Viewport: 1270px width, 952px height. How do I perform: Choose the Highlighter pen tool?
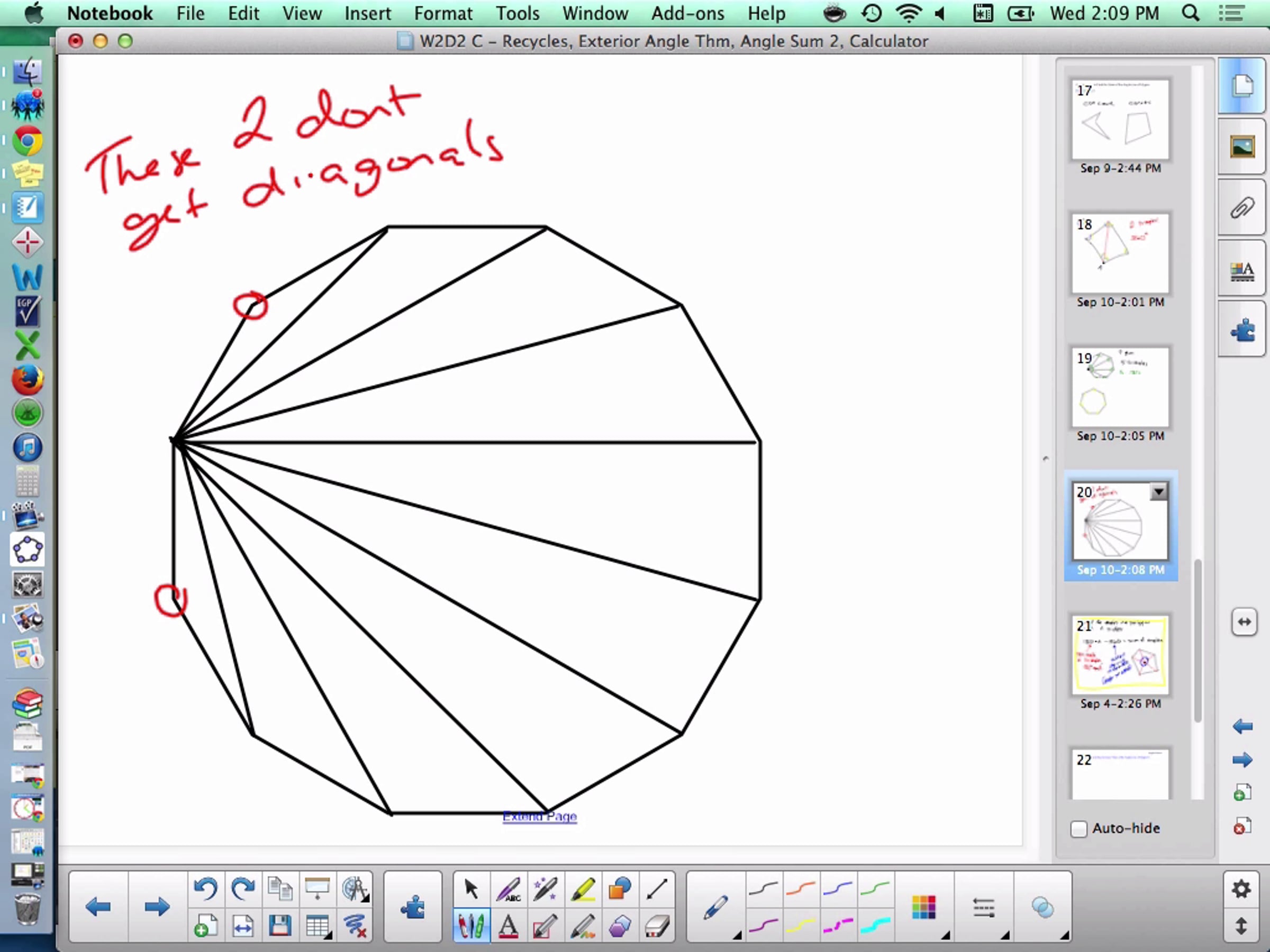point(583,890)
